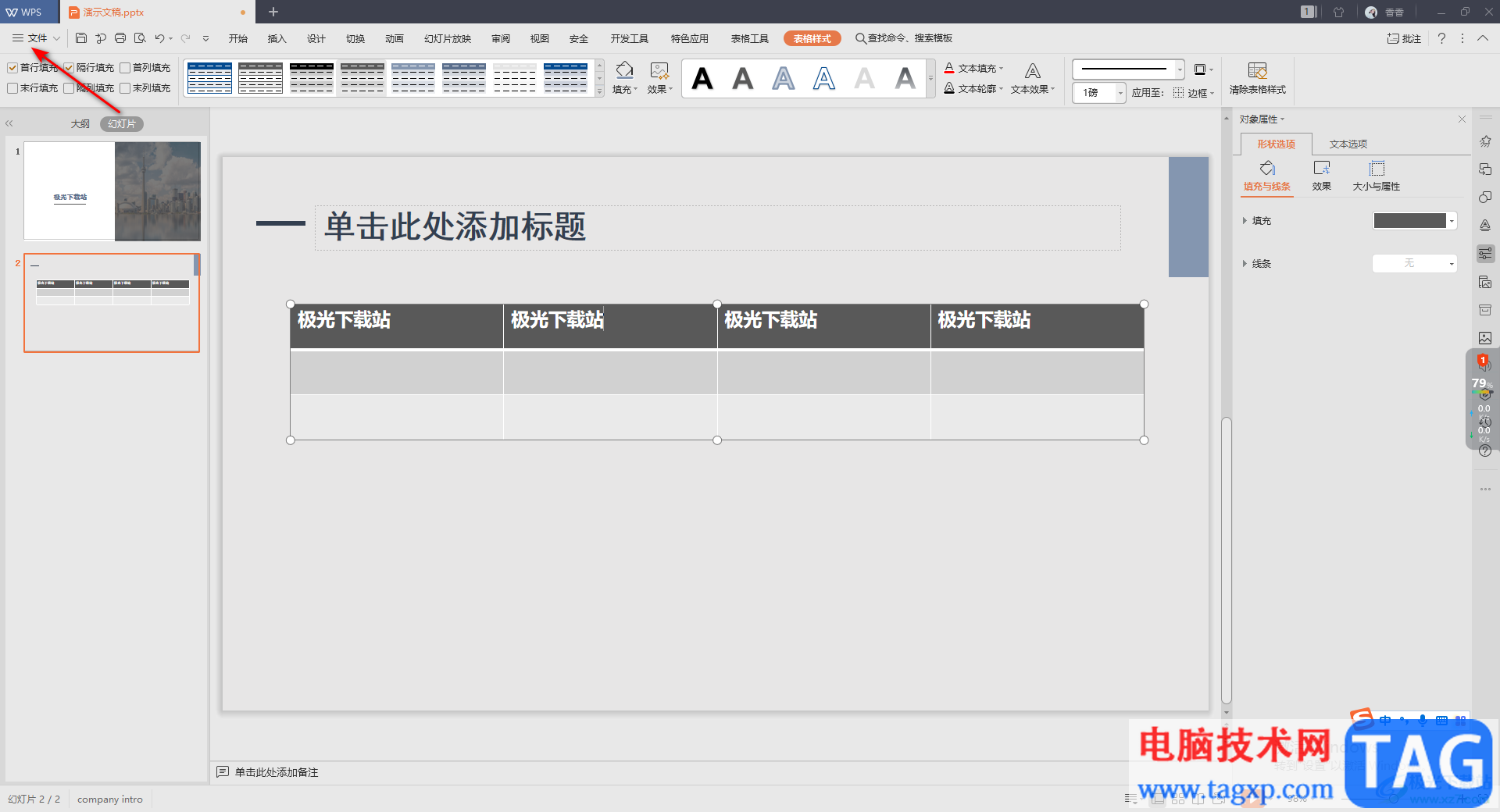
Task: Enable the 末行填充 checkbox
Action: click(12, 88)
